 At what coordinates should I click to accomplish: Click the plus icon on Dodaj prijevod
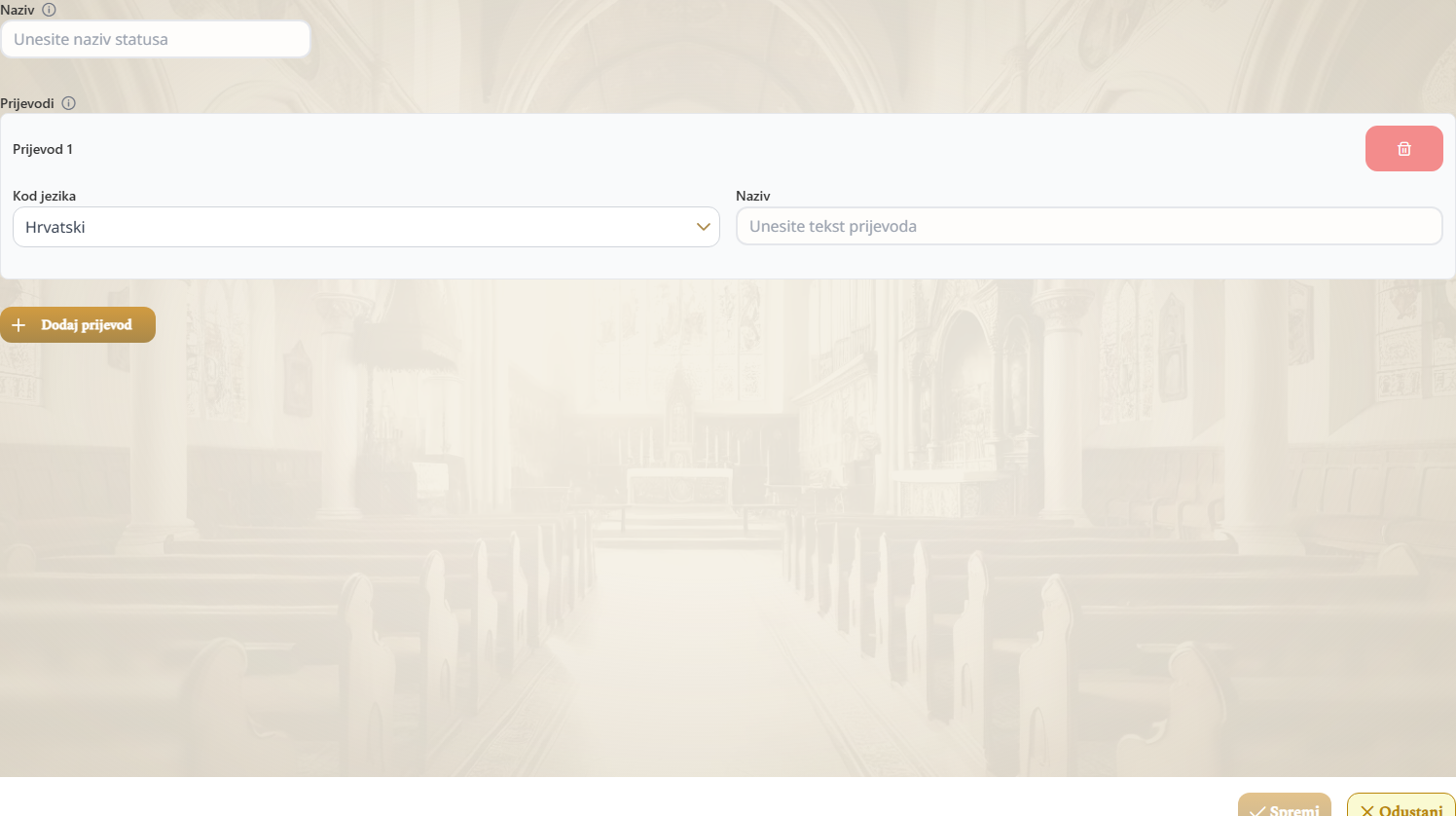click(x=18, y=325)
